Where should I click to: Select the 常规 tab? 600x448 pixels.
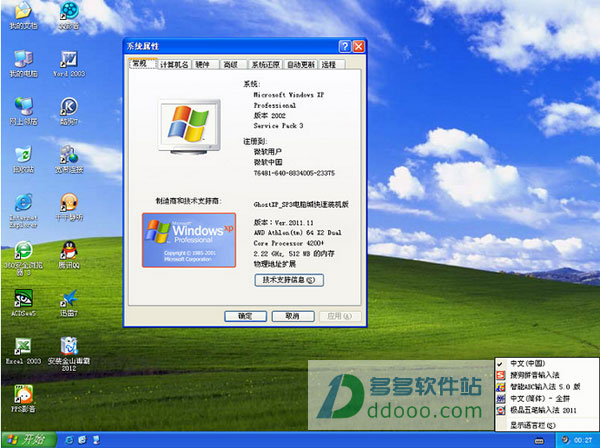[143, 64]
